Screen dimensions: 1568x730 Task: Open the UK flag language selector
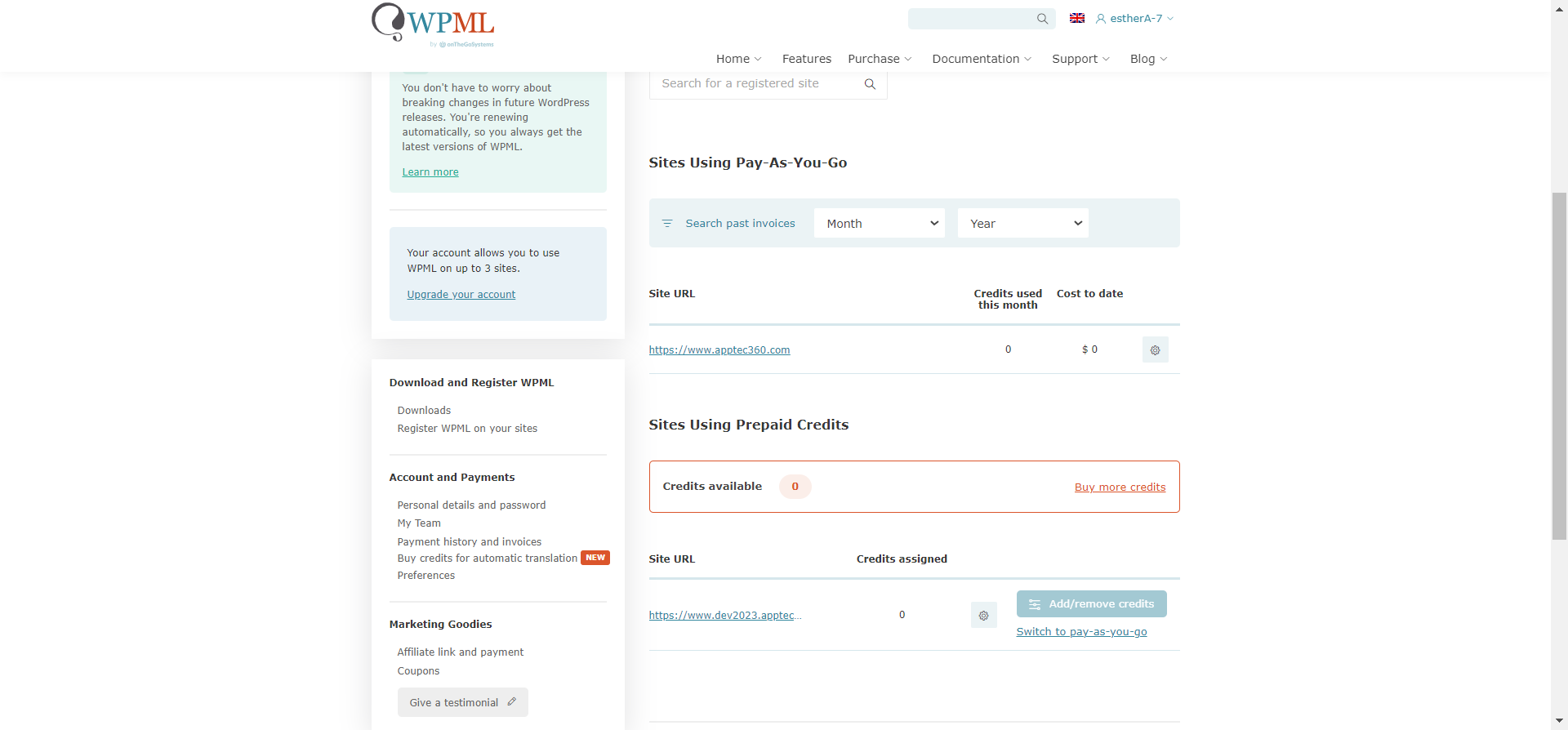(1077, 18)
